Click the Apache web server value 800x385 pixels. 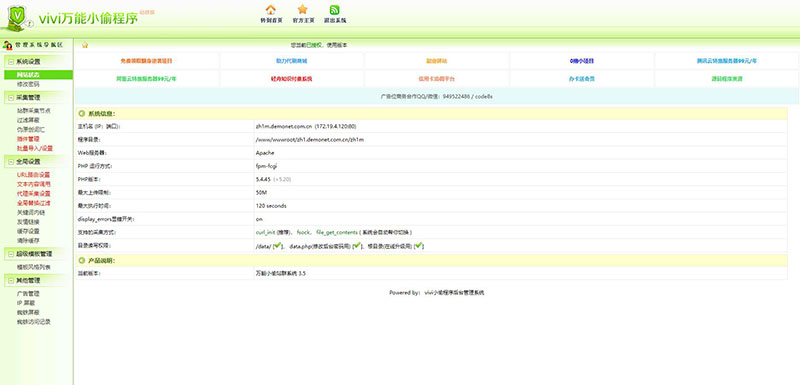(x=264, y=152)
